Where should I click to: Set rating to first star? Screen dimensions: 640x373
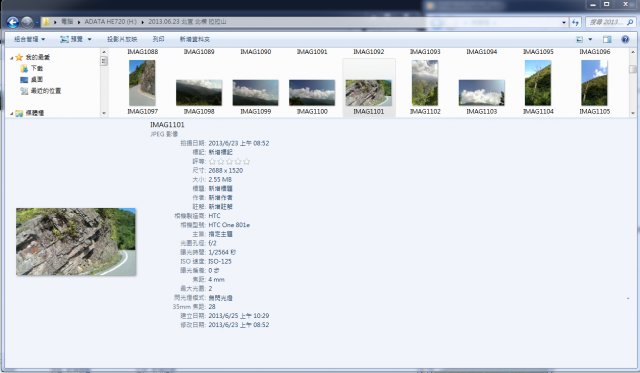pyautogui.click(x=212, y=162)
